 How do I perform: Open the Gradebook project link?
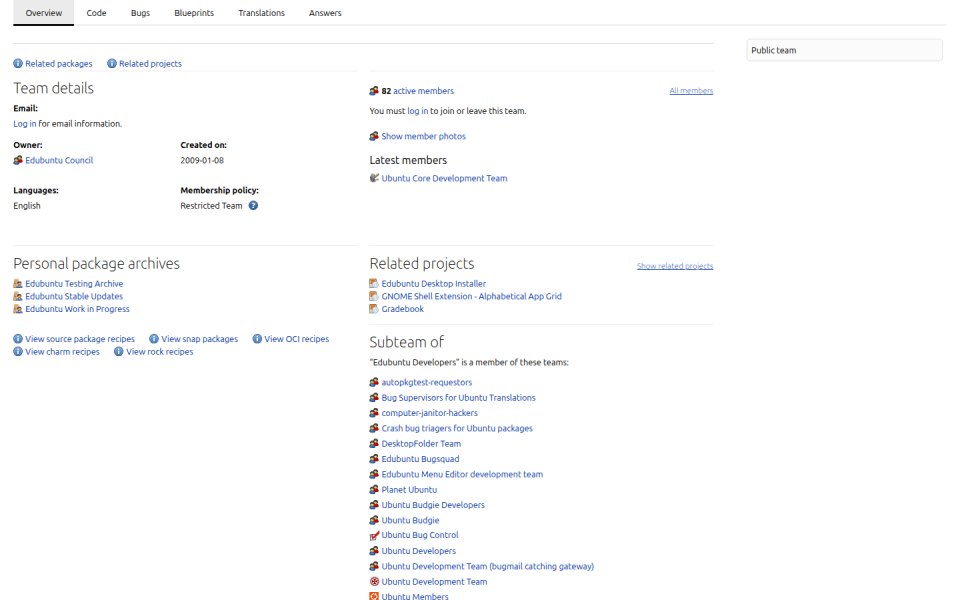pos(402,309)
